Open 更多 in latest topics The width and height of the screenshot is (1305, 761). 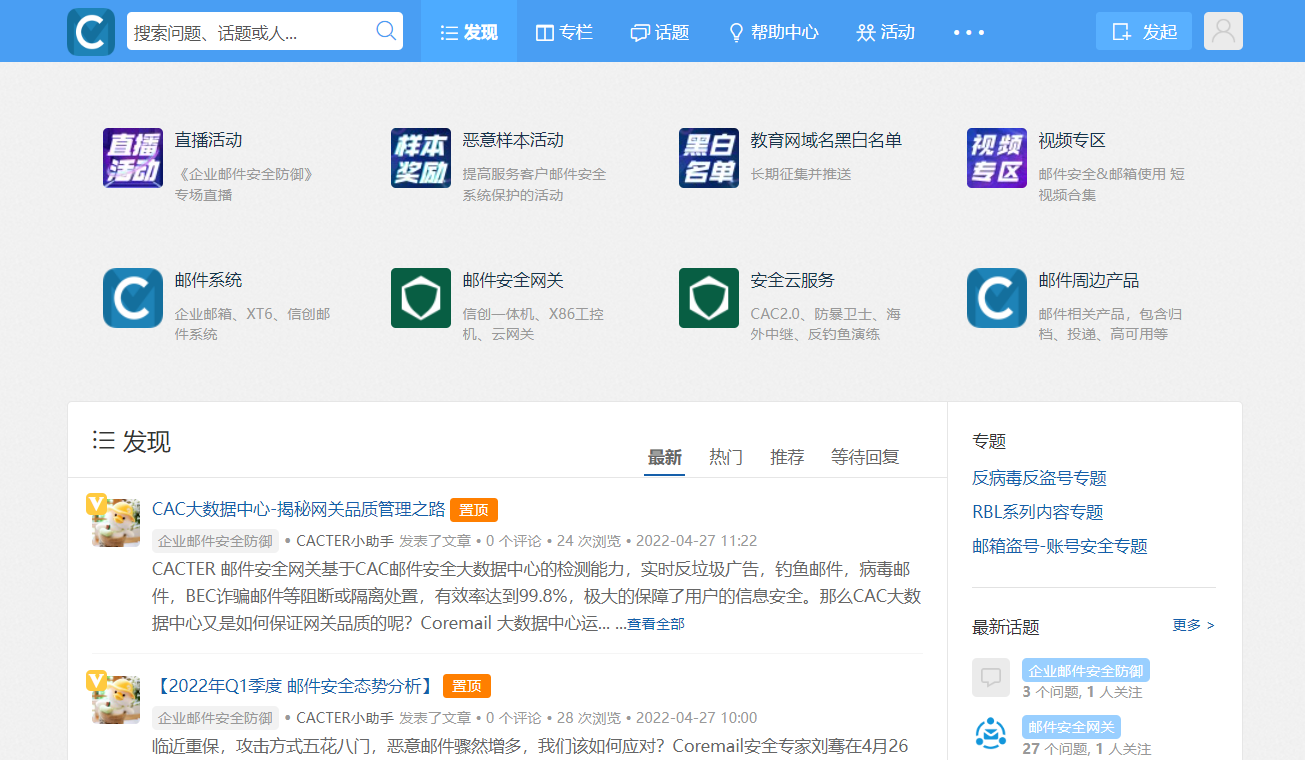pos(1193,625)
